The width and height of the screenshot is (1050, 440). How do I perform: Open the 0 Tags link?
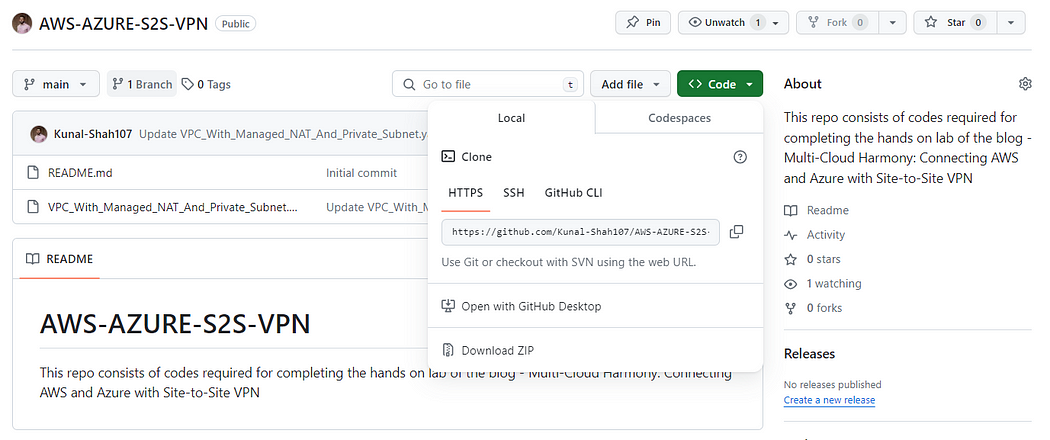206,84
